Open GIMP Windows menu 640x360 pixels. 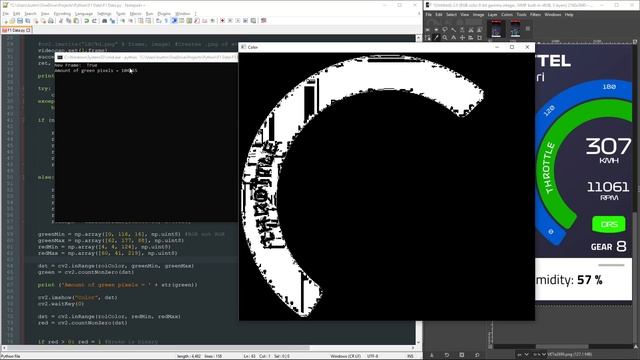pyautogui.click(x=553, y=15)
